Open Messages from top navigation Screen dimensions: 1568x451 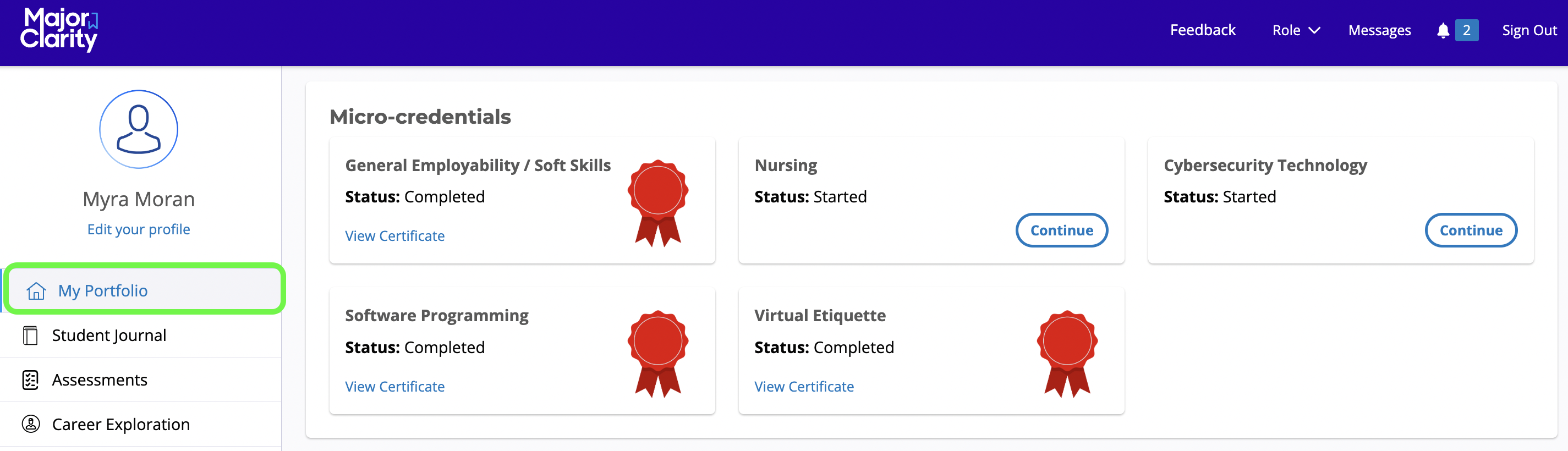click(1379, 30)
